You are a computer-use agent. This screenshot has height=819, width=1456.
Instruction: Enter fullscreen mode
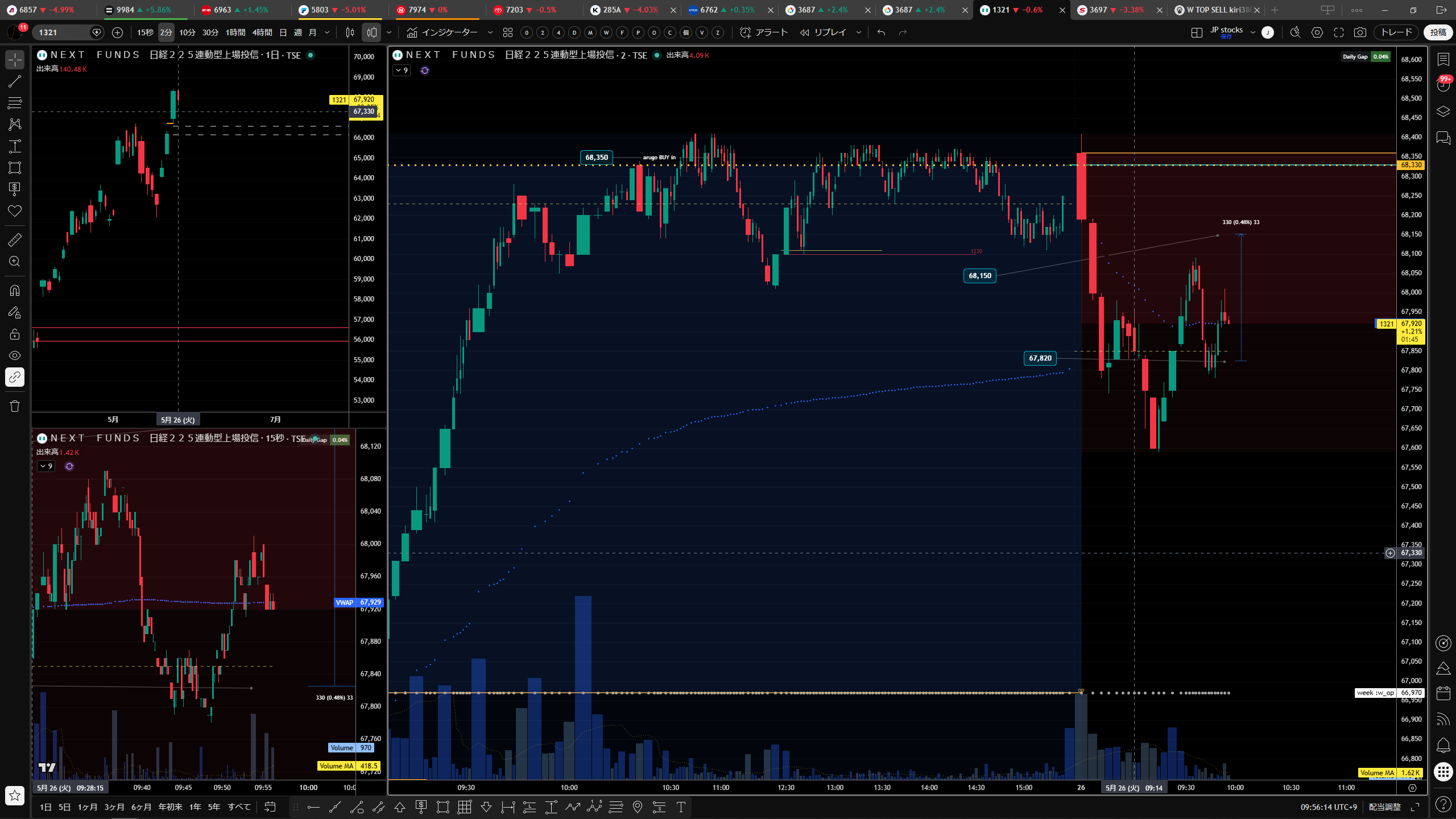[1339, 32]
